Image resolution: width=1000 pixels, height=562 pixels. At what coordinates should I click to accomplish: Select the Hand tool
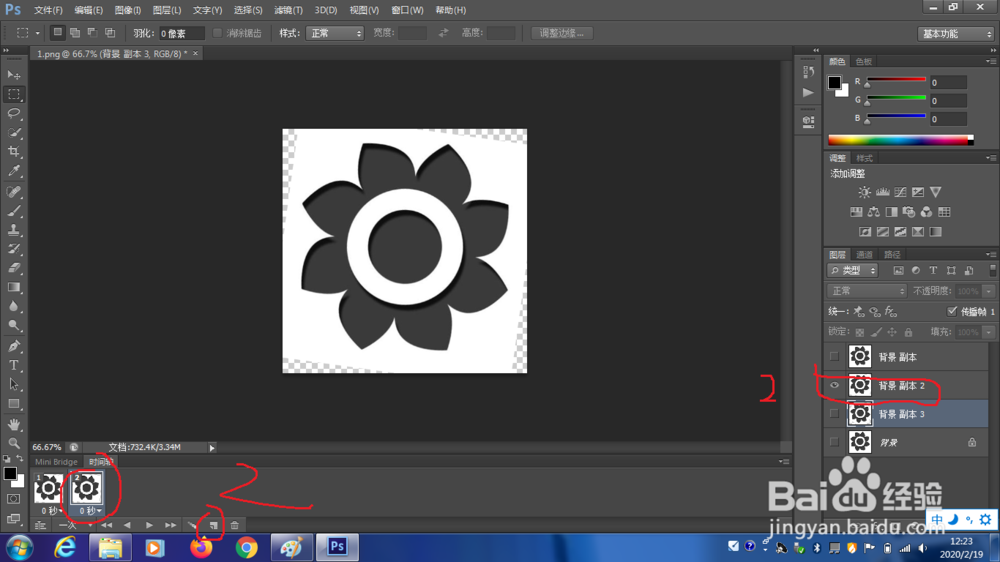click(14, 424)
